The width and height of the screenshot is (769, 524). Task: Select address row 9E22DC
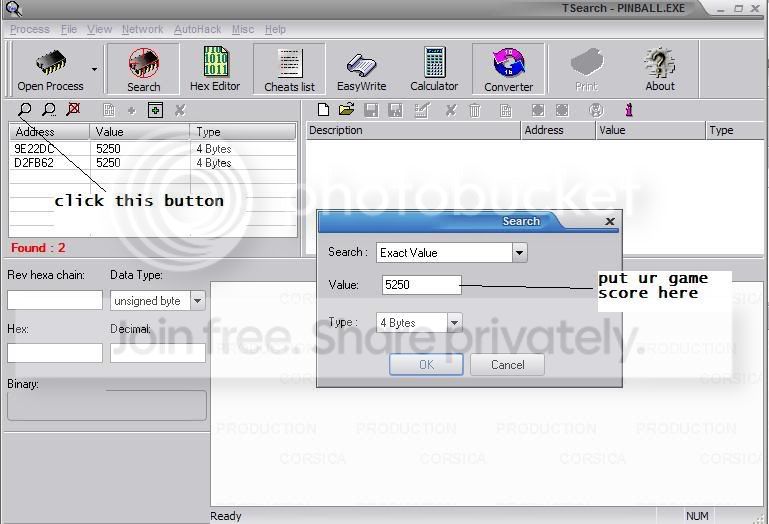[153, 149]
